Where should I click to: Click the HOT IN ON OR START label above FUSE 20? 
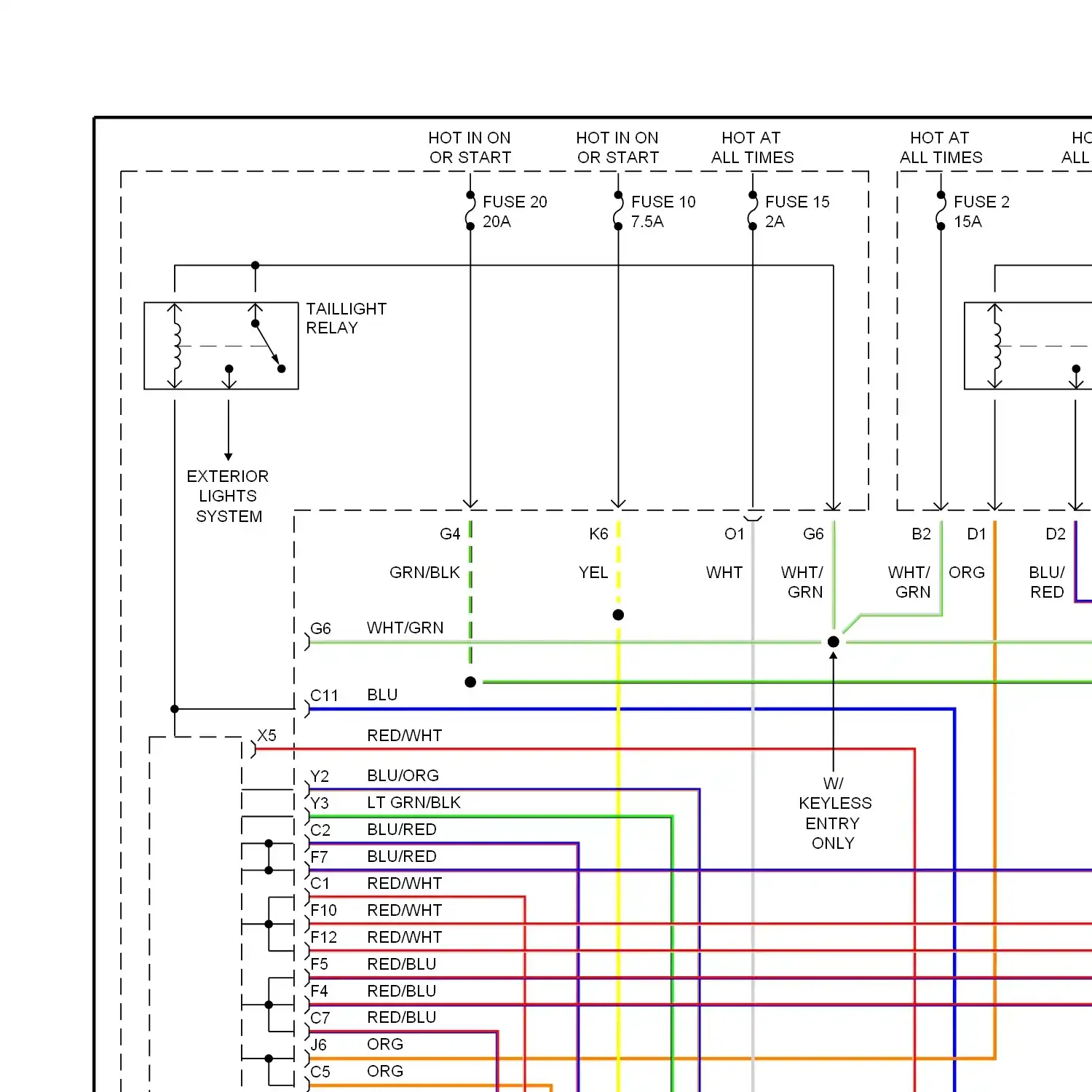click(x=470, y=147)
